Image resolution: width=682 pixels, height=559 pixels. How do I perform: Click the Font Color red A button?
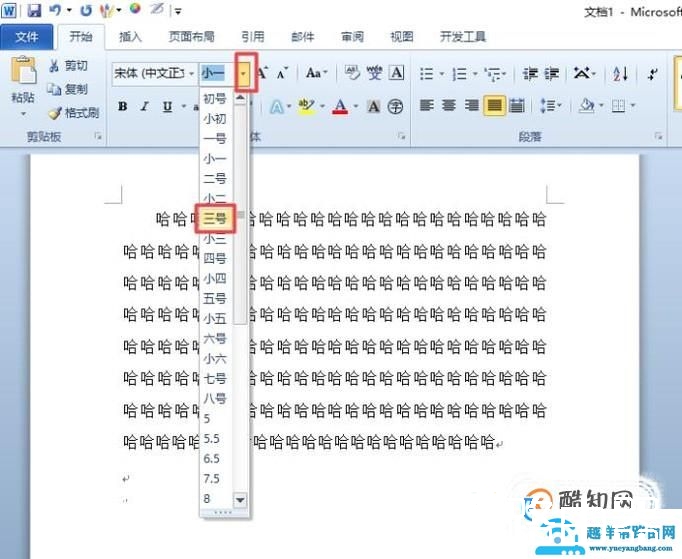(x=340, y=107)
